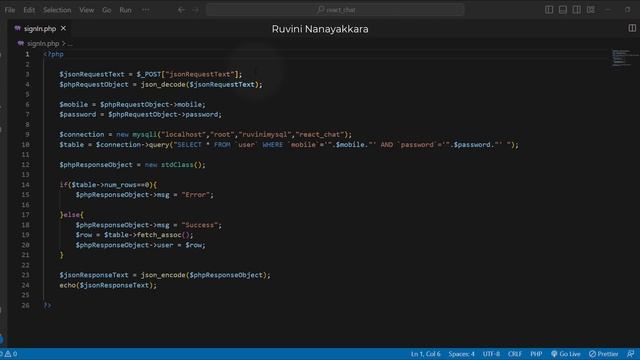The height and width of the screenshot is (360, 640).
Task: Click json_encode on line 23
Action: [x=162, y=275]
